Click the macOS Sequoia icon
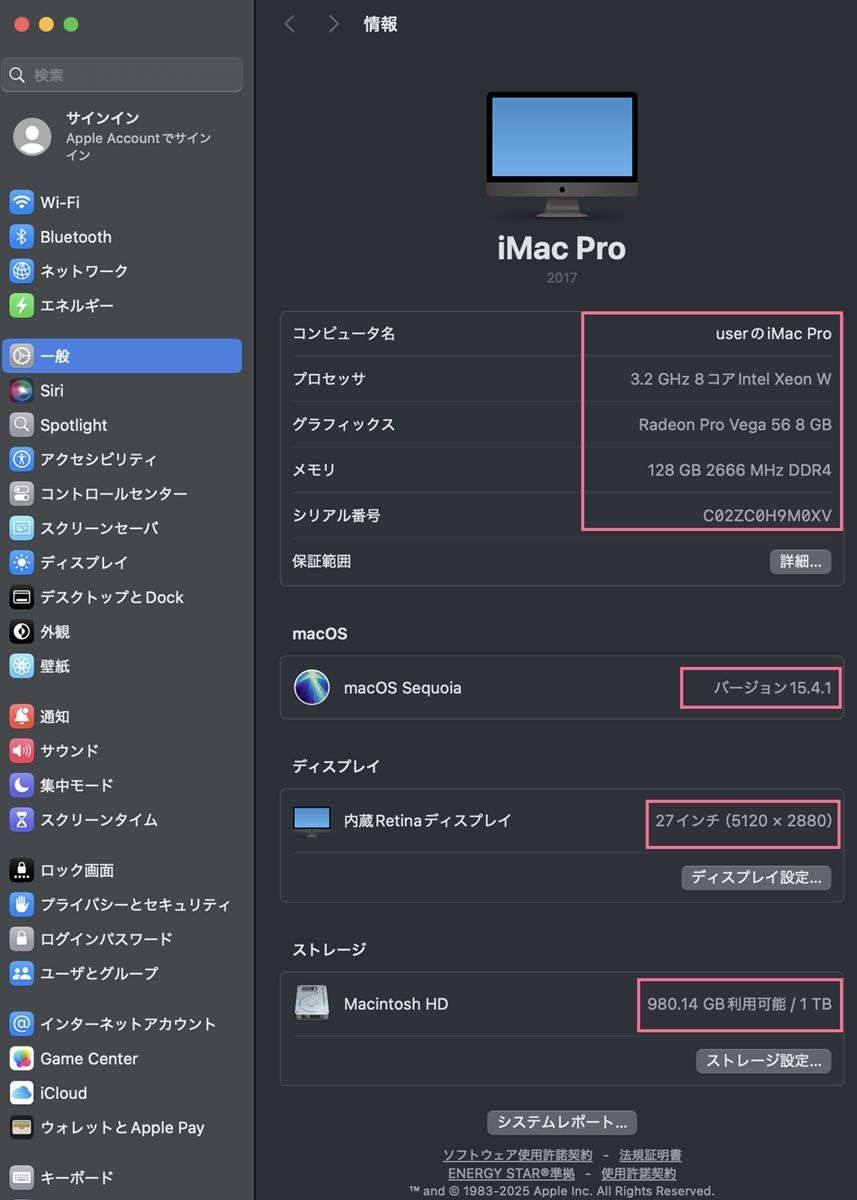Screen dimensions: 857x1200 (312, 688)
